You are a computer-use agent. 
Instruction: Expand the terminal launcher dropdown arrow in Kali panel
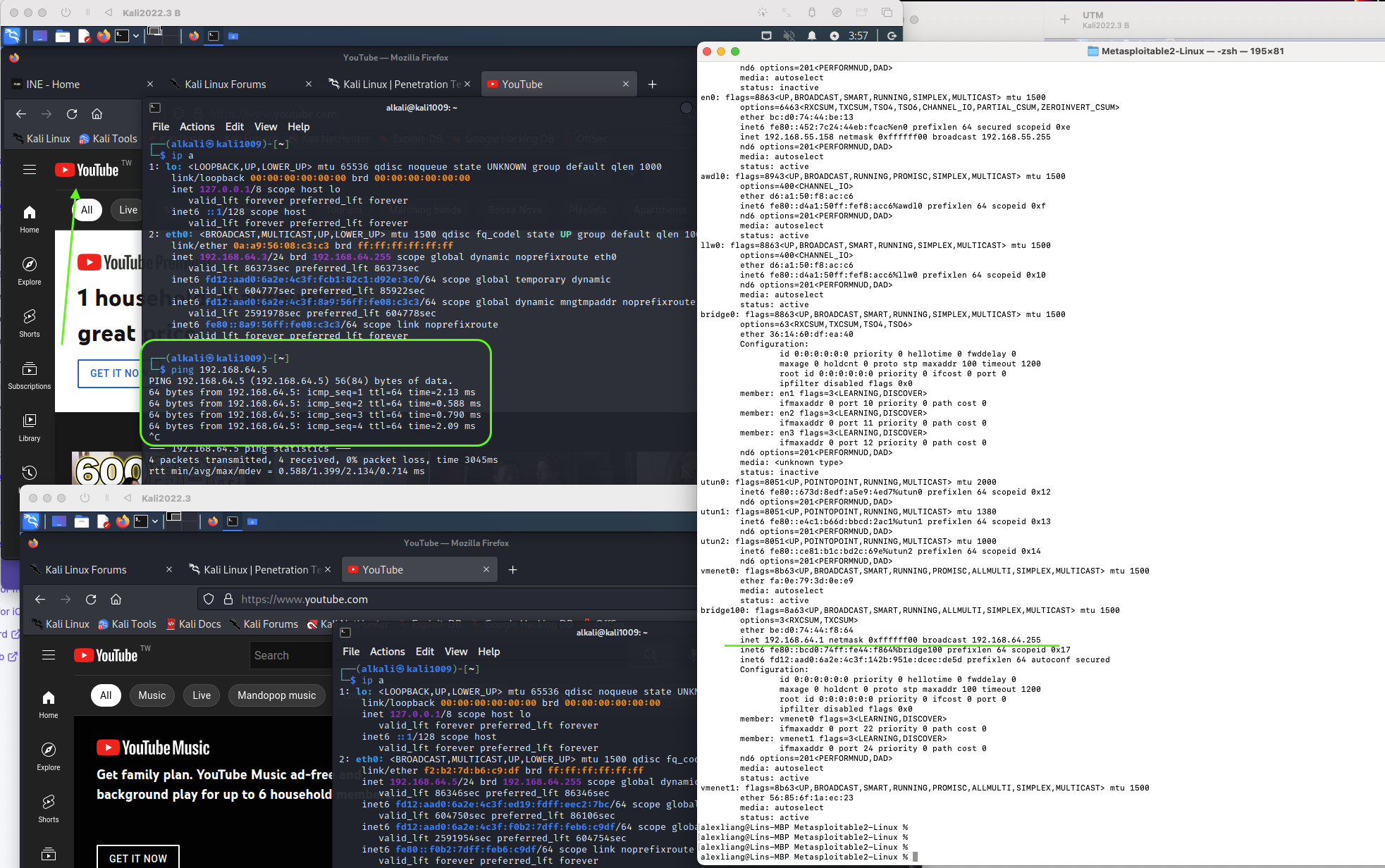tap(135, 36)
